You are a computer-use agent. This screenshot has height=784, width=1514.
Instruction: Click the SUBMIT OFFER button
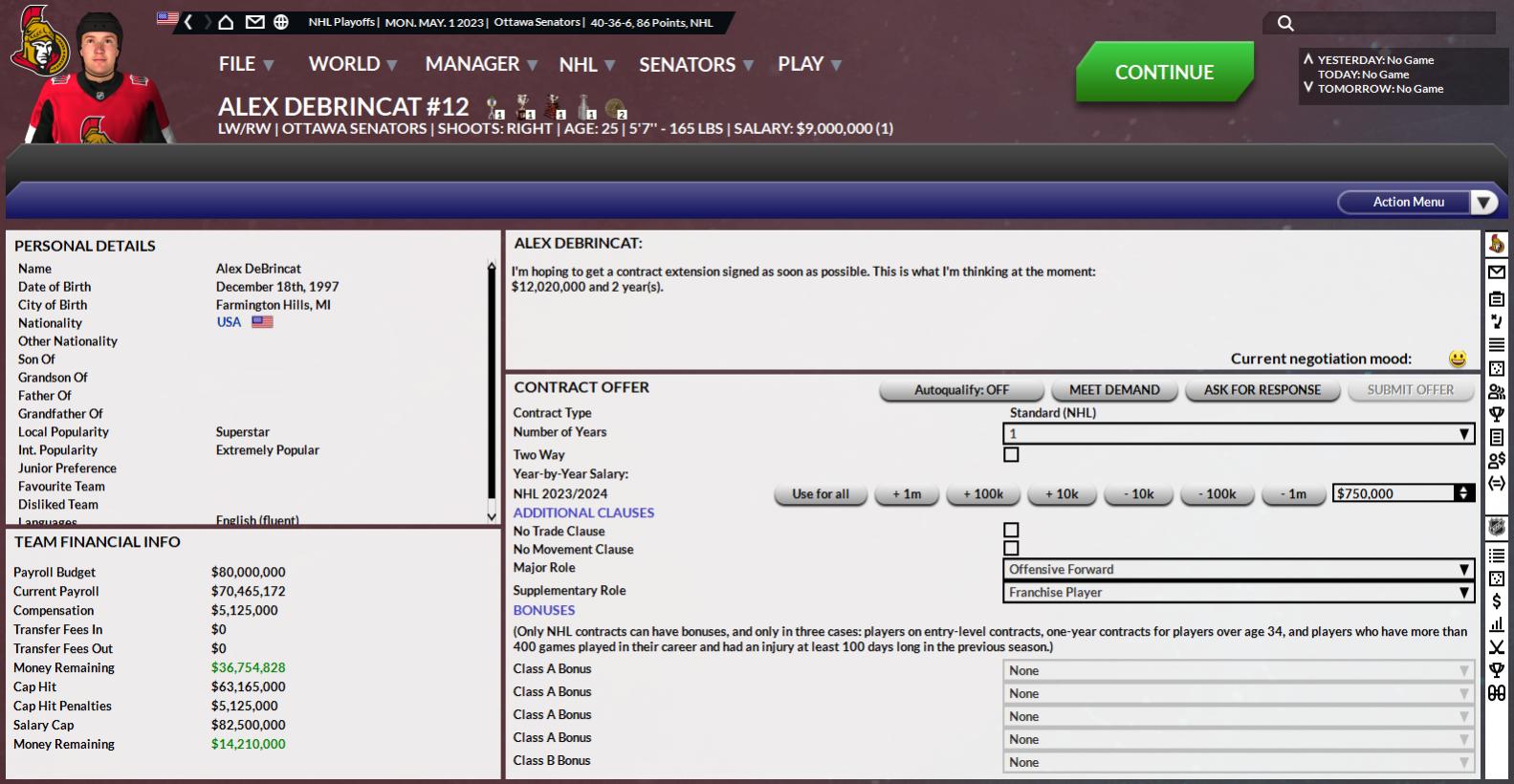tap(1410, 390)
